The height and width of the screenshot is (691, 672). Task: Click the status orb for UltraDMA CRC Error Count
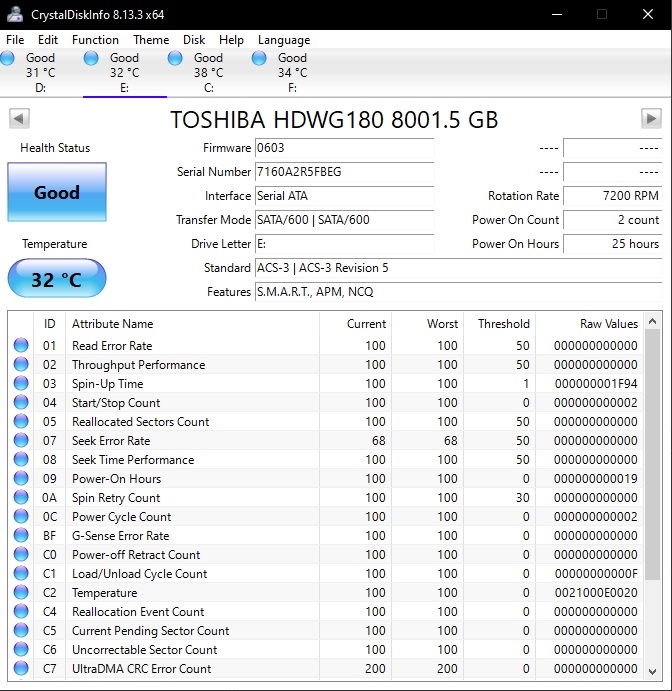click(x=21, y=668)
